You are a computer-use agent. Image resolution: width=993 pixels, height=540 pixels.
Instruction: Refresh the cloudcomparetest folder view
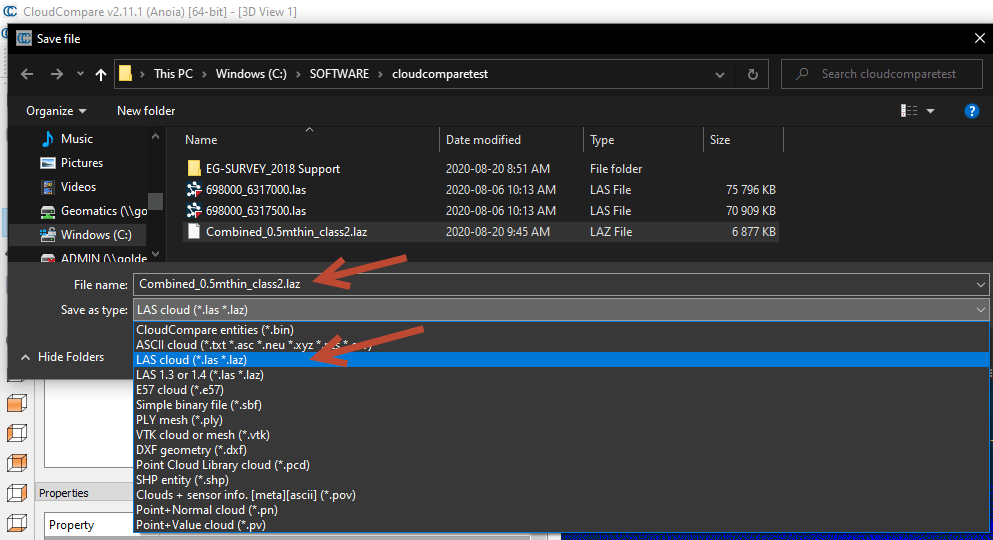tap(752, 74)
